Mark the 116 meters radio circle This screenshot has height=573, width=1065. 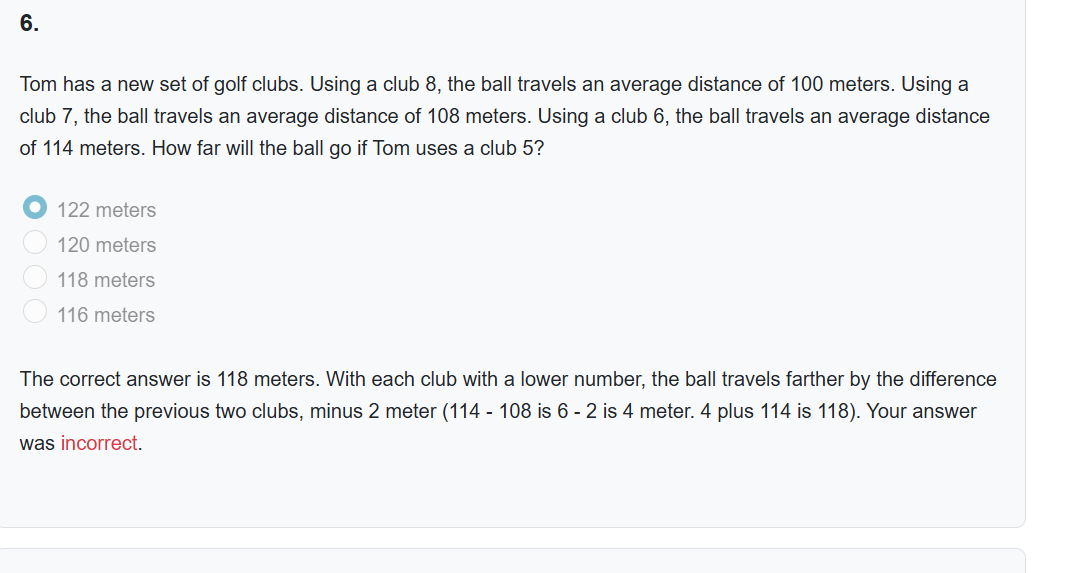click(35, 312)
